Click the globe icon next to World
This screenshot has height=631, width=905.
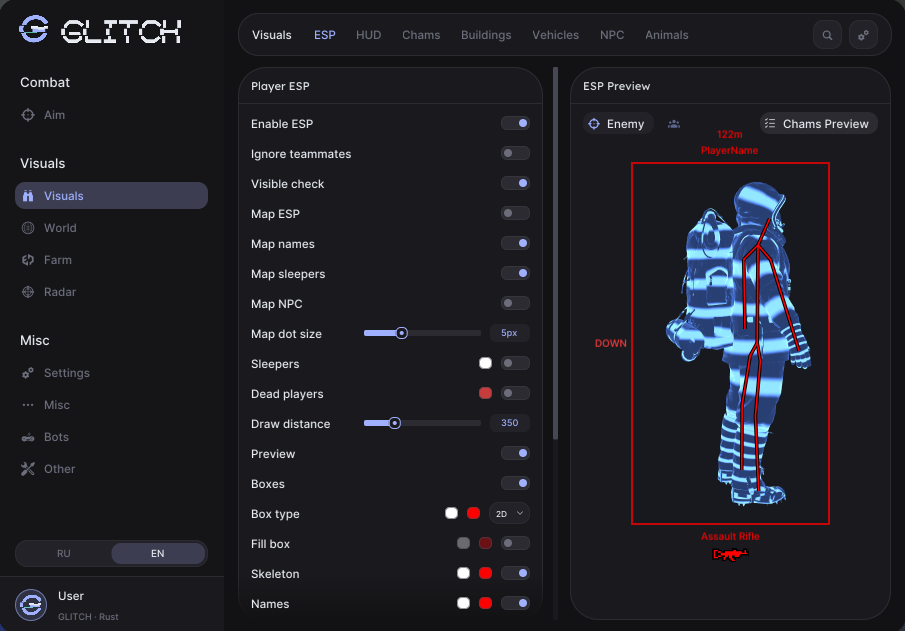pyautogui.click(x=28, y=228)
